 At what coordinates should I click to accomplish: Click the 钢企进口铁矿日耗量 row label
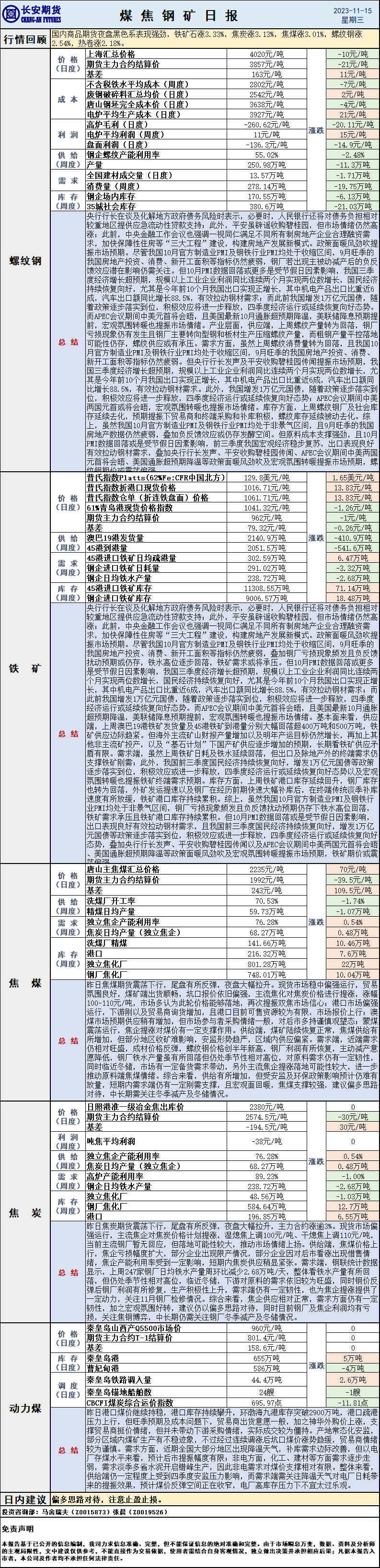point(123,568)
